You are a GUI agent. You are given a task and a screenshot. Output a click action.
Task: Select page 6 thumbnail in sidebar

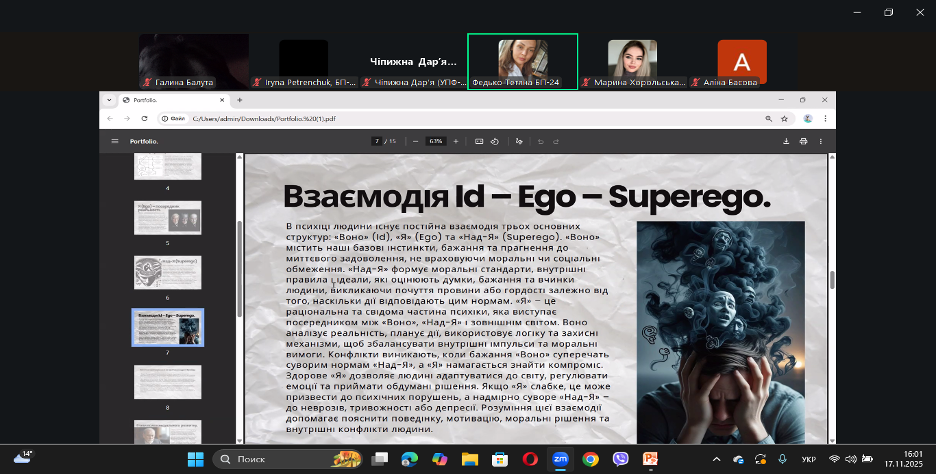click(x=167, y=271)
